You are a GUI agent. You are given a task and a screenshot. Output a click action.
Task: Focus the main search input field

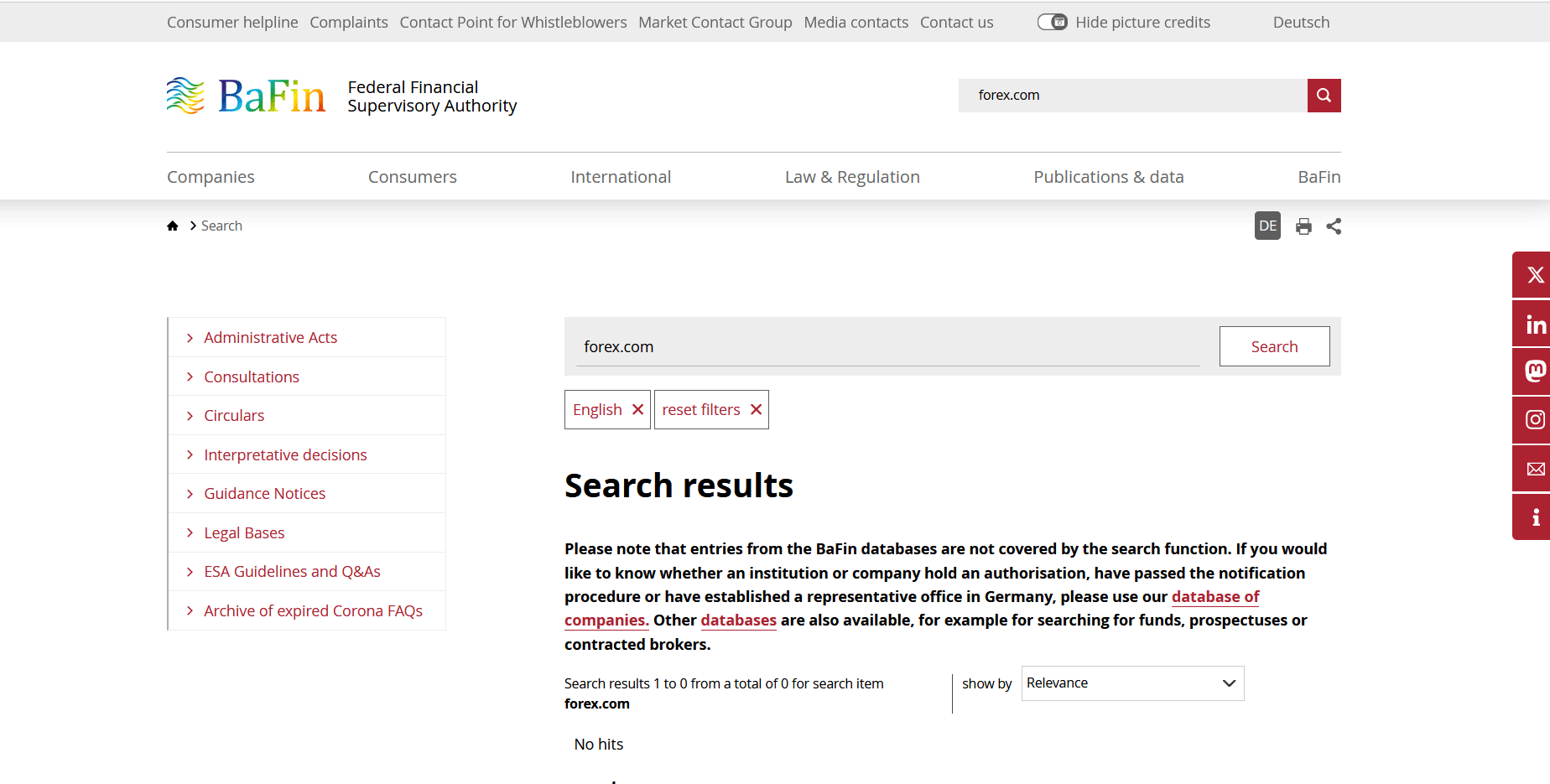(x=887, y=346)
